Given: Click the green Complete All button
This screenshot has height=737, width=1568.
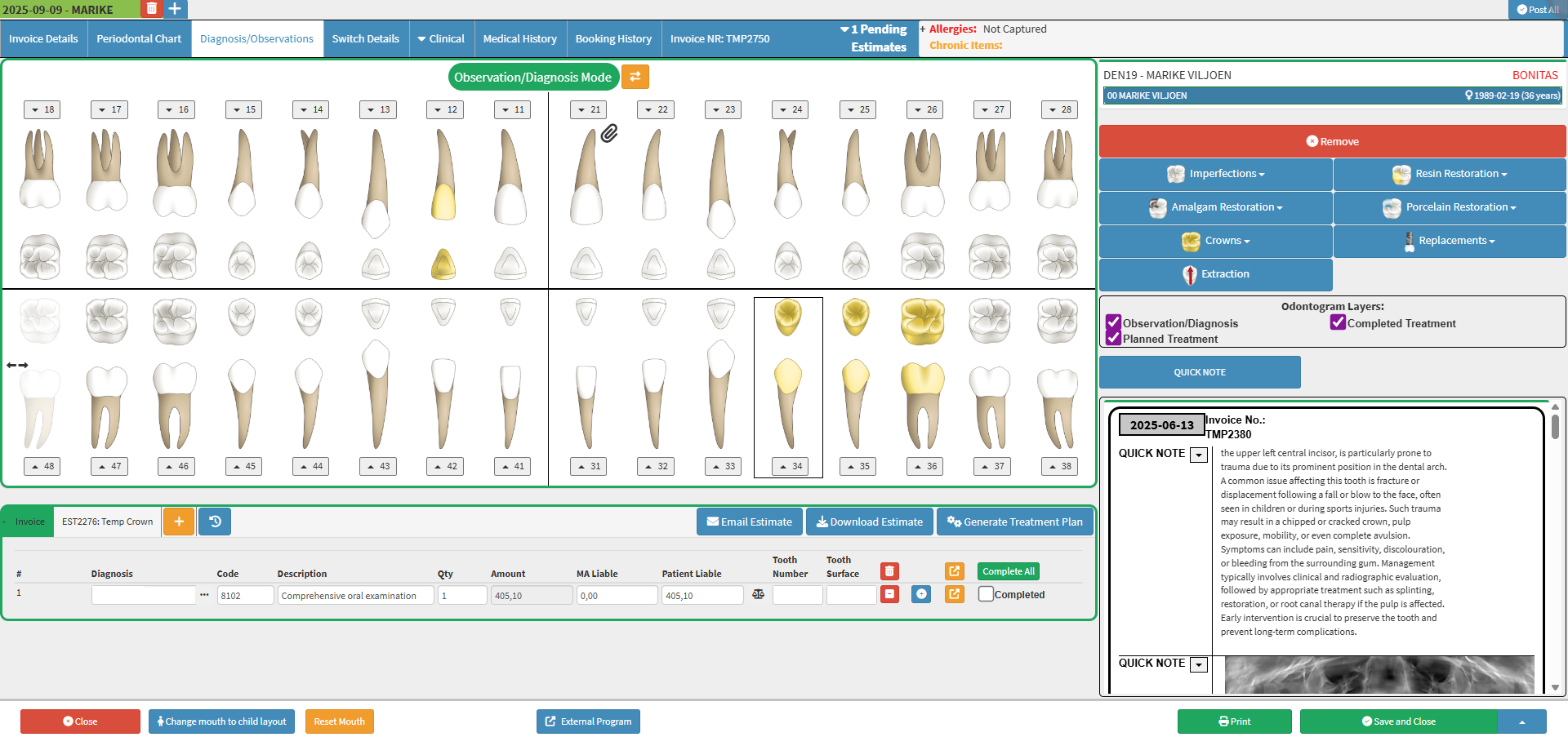Looking at the screenshot, I should pyautogui.click(x=1008, y=571).
